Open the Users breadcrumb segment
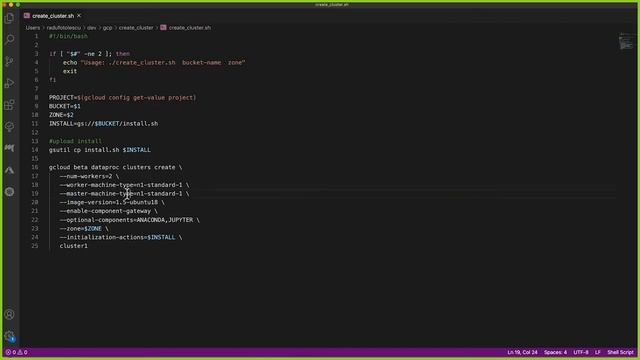Viewport: 640px width, 360px height. pyautogui.click(x=33, y=28)
